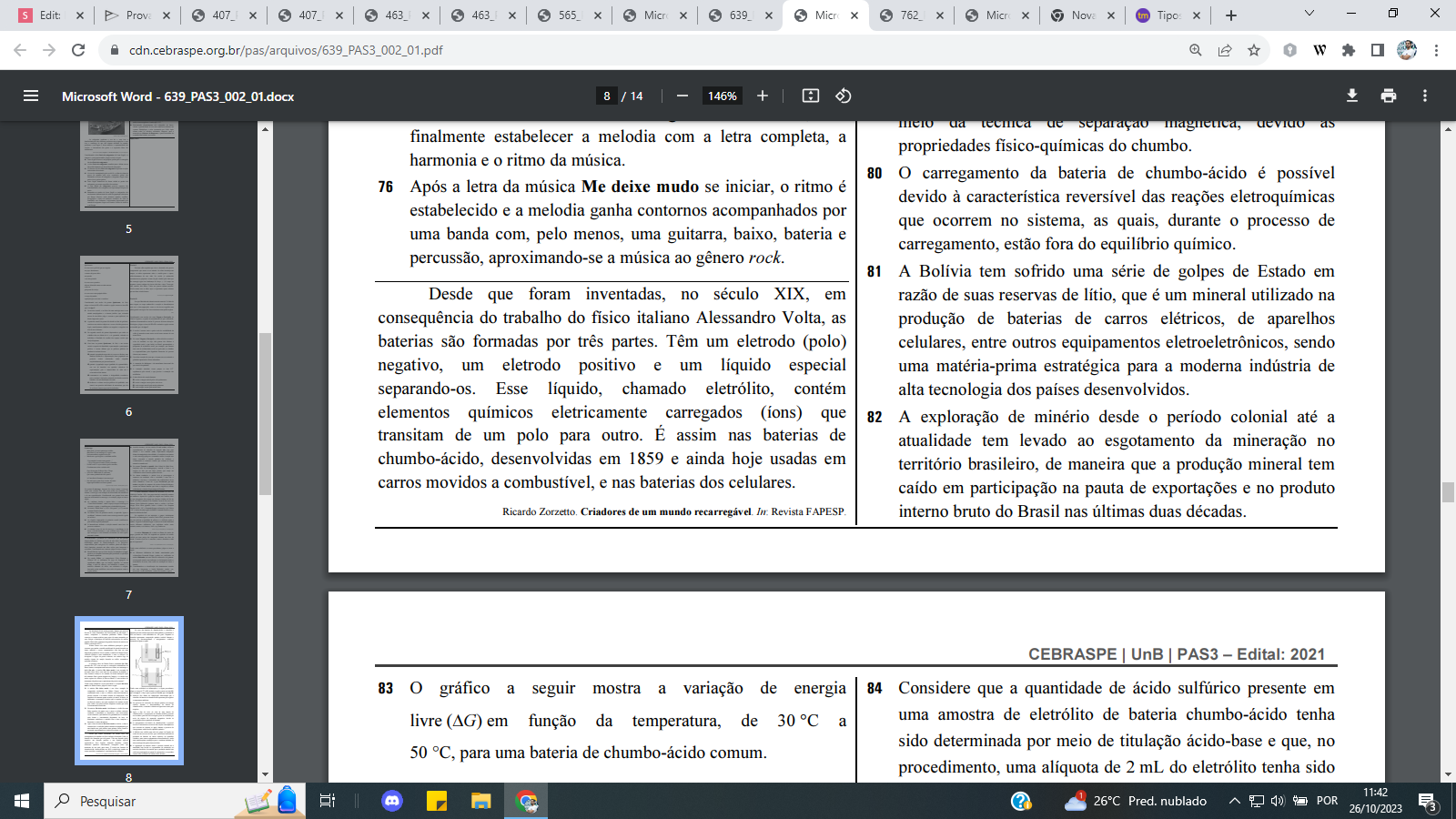Viewport: 1456px width, 819px height.
Task: Open PDF viewer more actions menu
Action: pos(1425,96)
